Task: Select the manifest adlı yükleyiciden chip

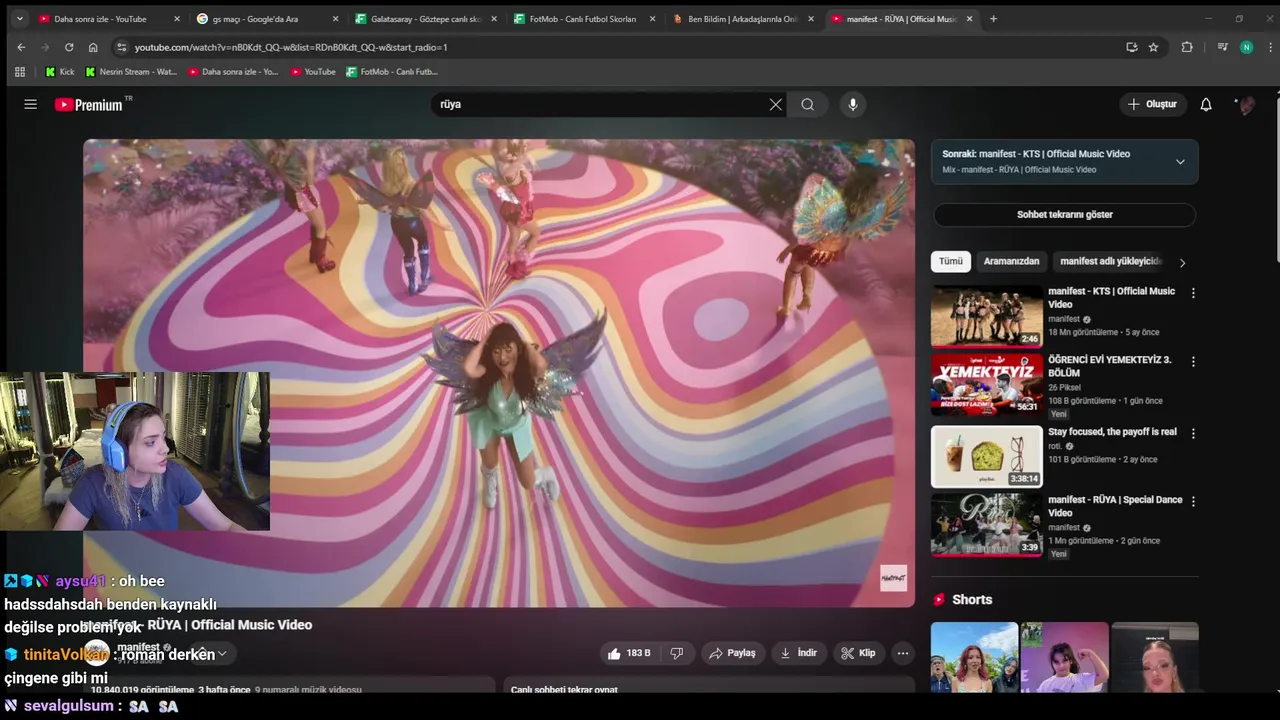Action: 1111,262
